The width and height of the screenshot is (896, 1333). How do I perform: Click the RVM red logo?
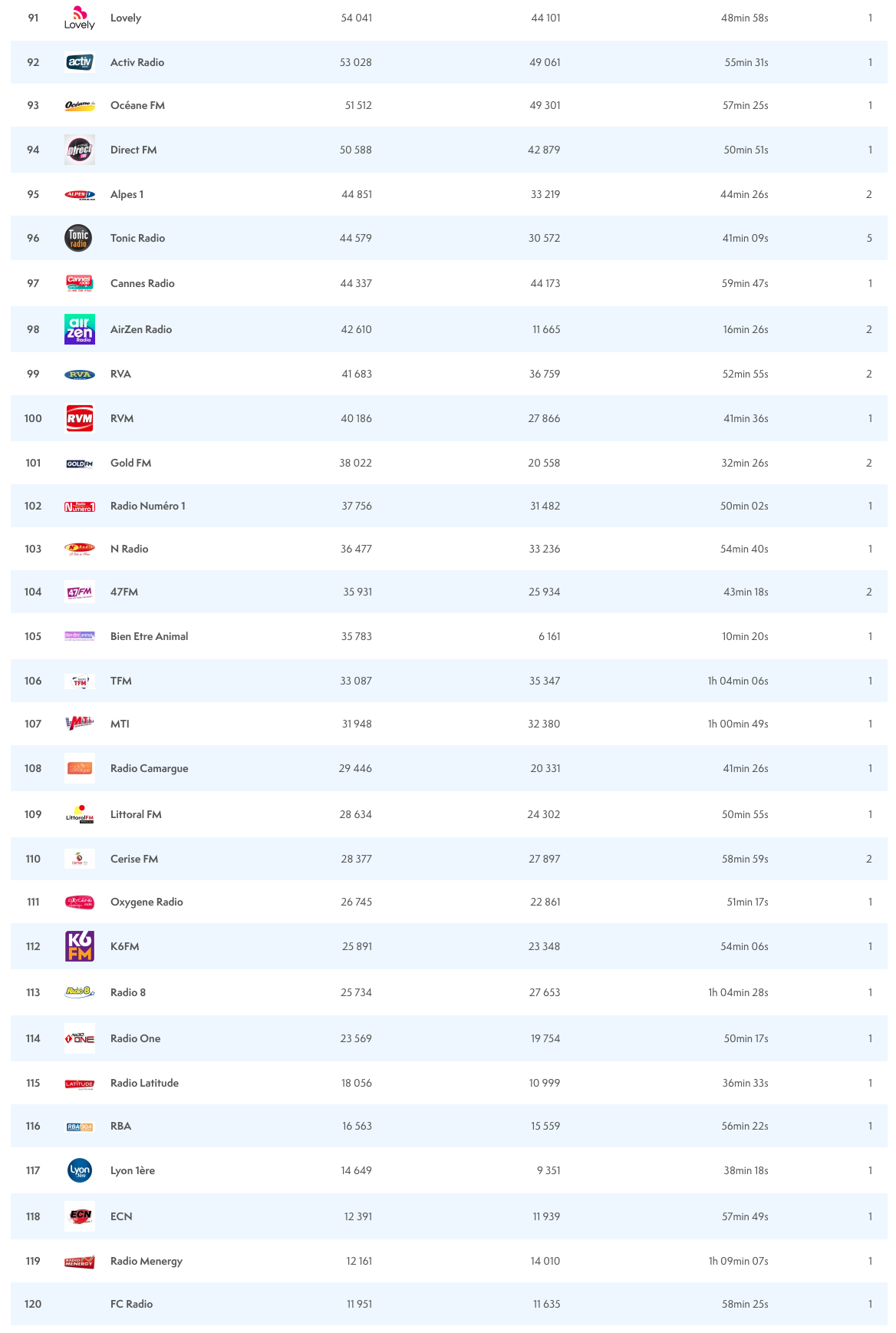pos(80,418)
